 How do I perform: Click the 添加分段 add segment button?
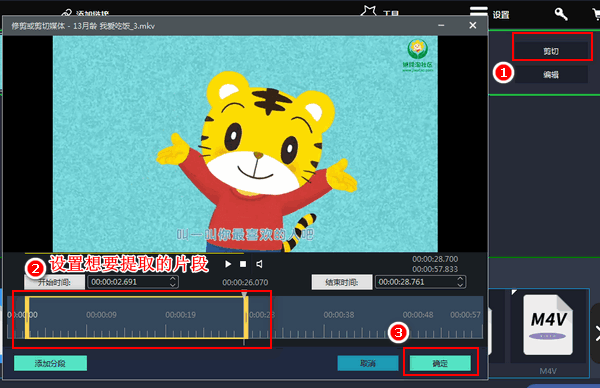click(51, 363)
